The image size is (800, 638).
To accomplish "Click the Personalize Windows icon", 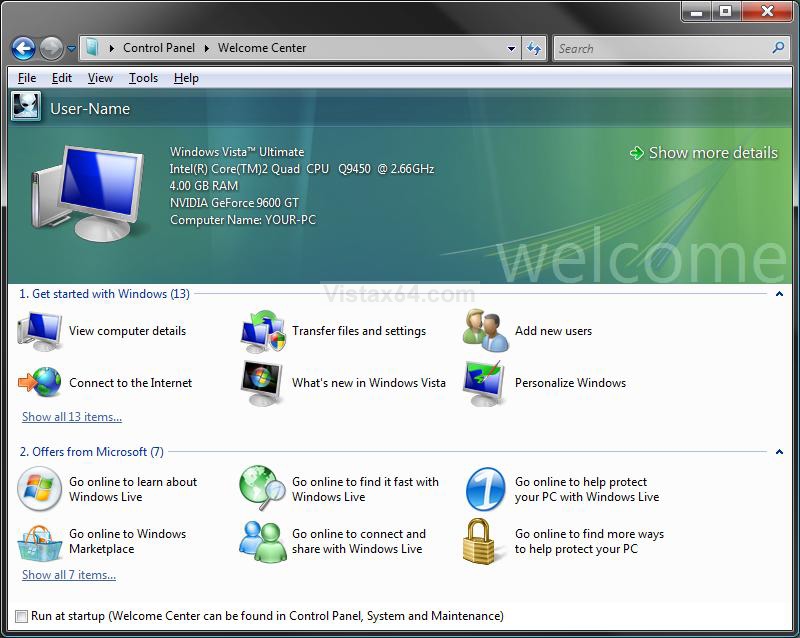I will click(x=484, y=383).
